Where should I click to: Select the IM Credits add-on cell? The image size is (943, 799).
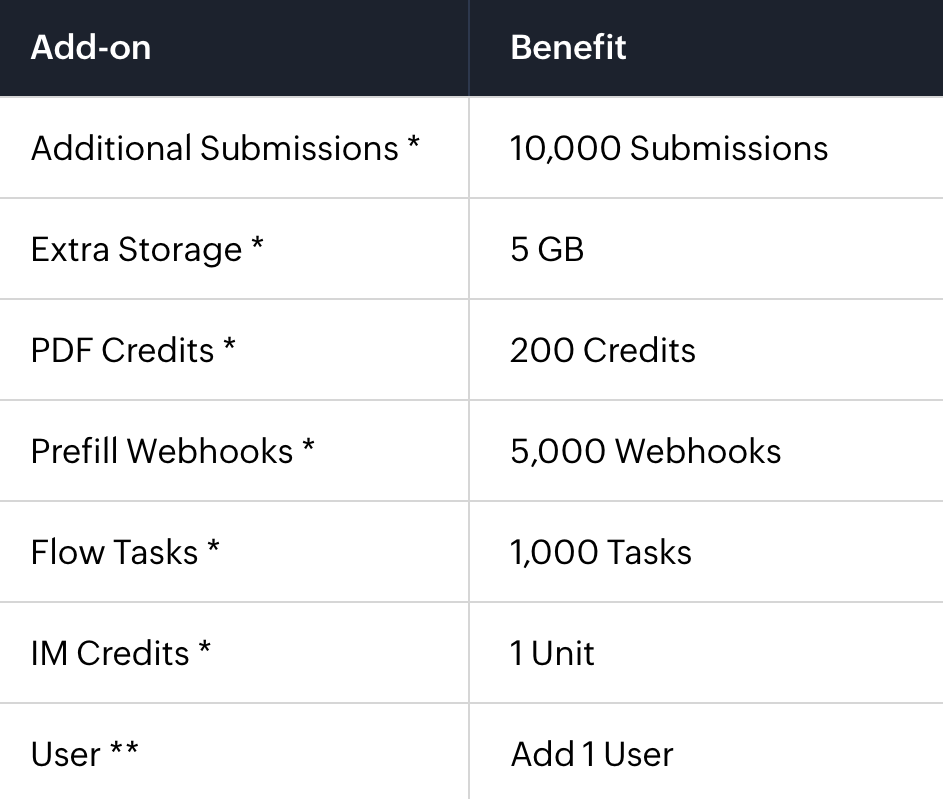click(234, 653)
